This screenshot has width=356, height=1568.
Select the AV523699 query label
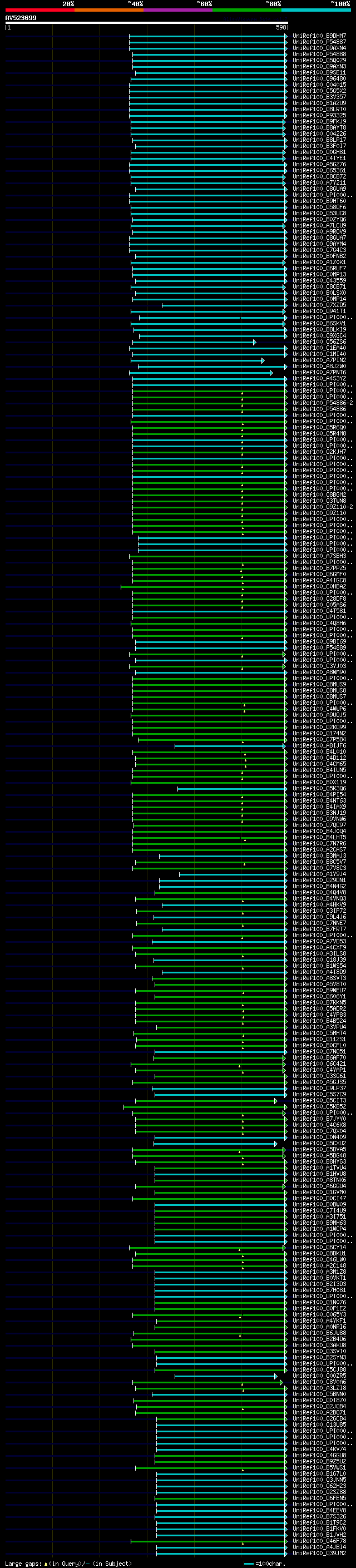coord(21,18)
